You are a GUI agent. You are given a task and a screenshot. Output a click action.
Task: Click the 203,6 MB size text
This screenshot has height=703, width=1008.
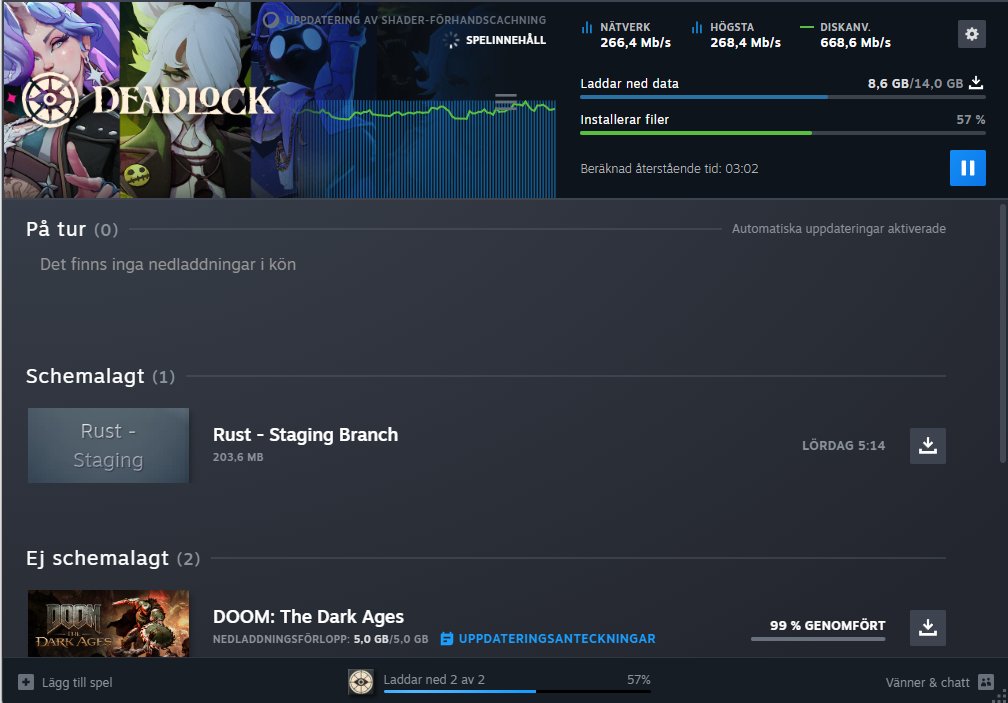pos(238,457)
